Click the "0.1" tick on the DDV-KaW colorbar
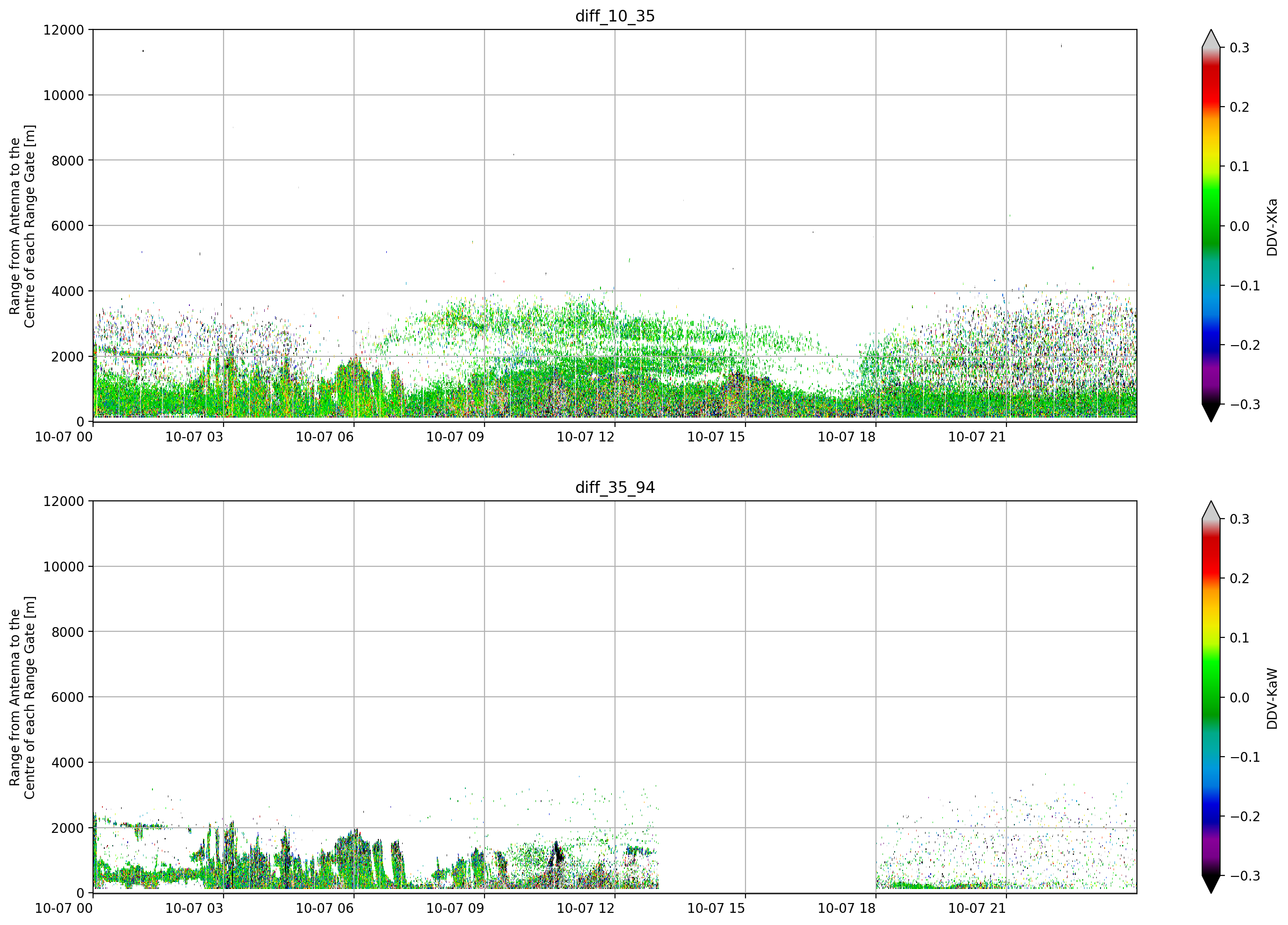The image size is (1288, 925). pyautogui.click(x=1239, y=638)
